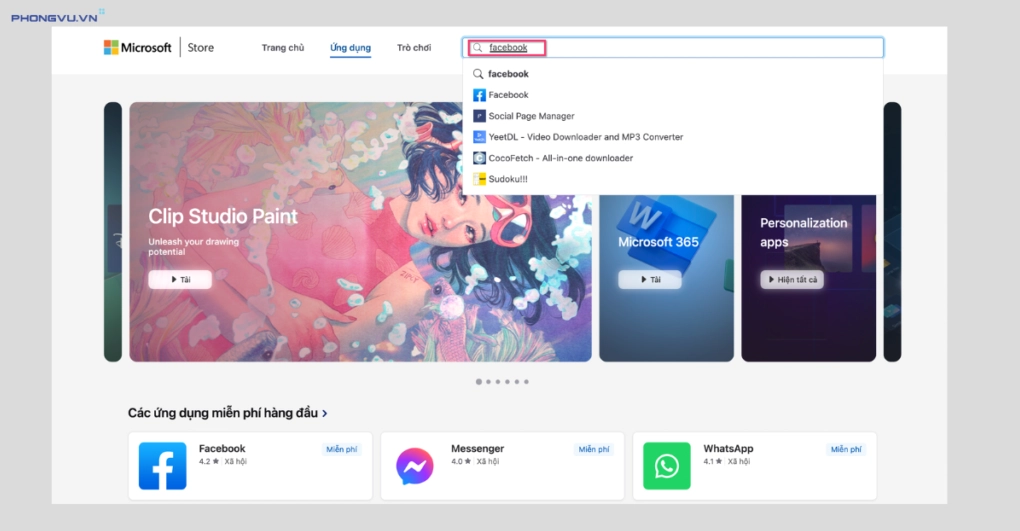Click the Sudoku!!! app icon
This screenshot has height=531, width=1020.
point(479,179)
